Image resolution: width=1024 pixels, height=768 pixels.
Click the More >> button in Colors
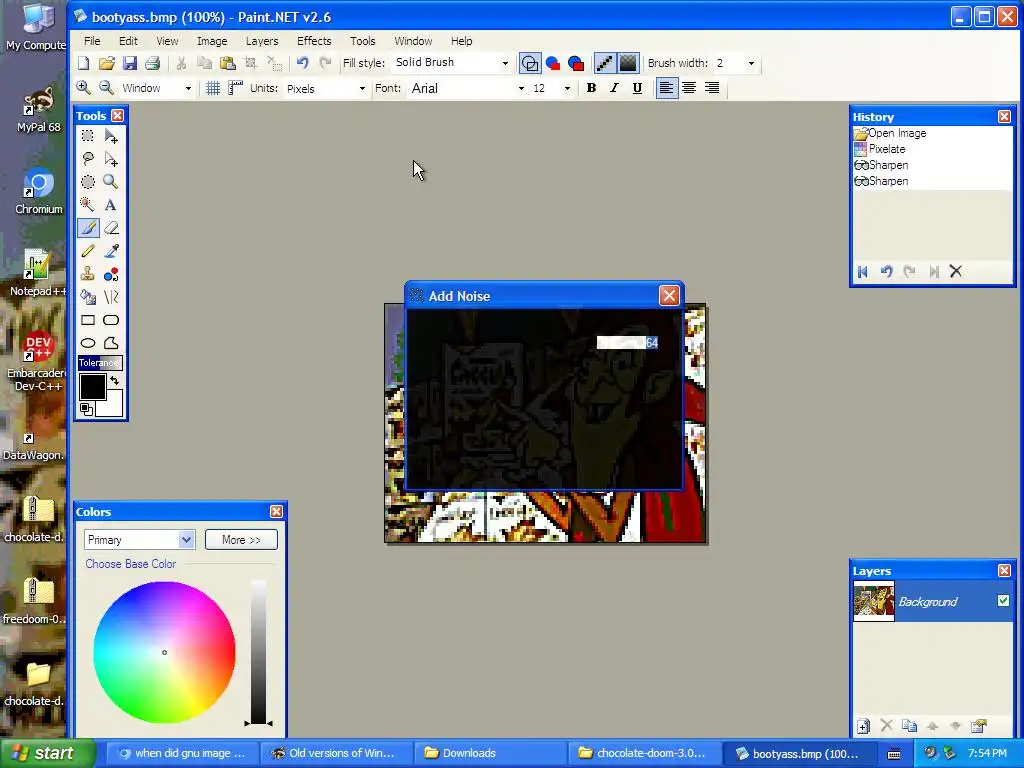[241, 539]
